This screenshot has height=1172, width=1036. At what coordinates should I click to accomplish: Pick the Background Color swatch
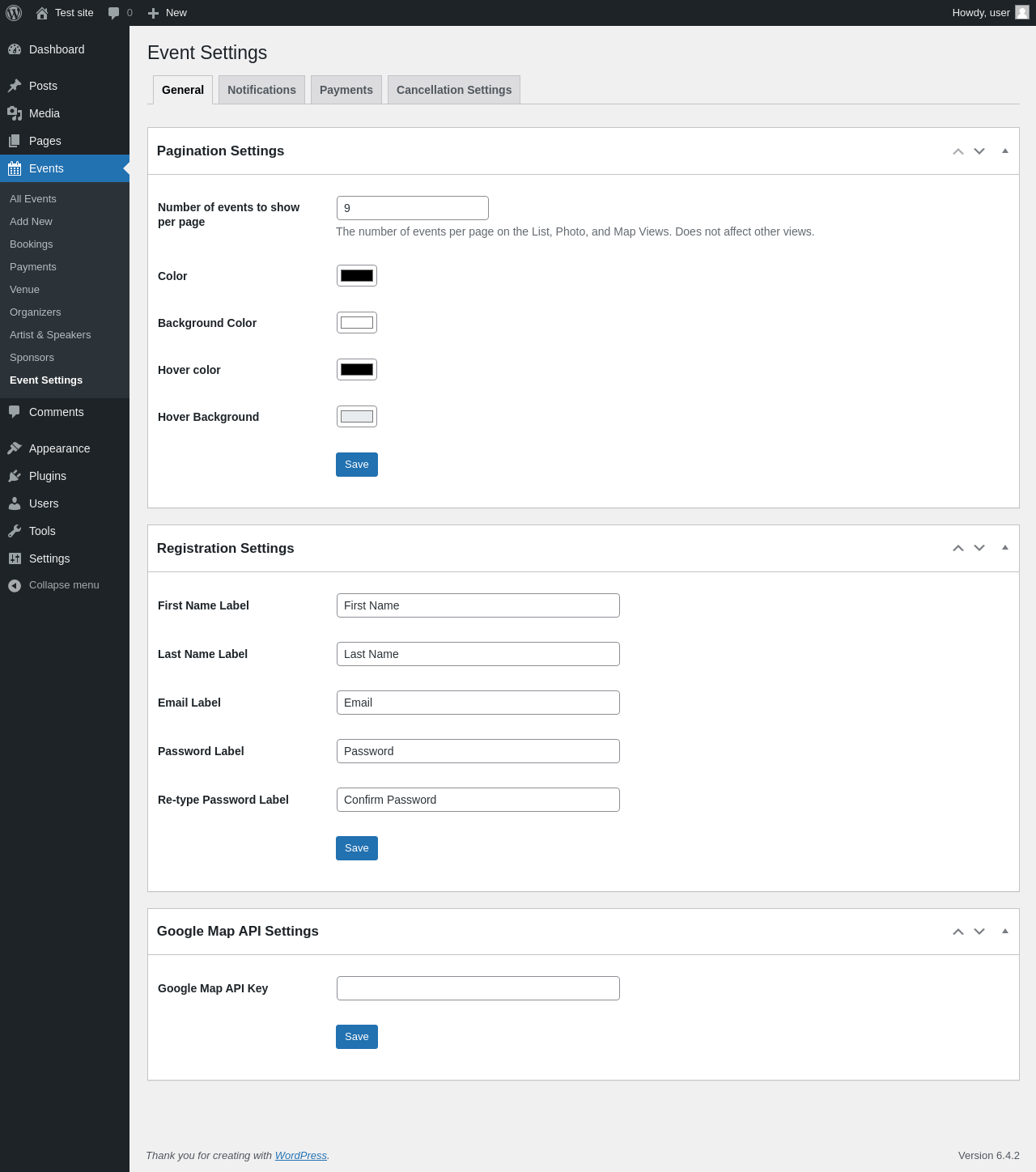pos(357,322)
